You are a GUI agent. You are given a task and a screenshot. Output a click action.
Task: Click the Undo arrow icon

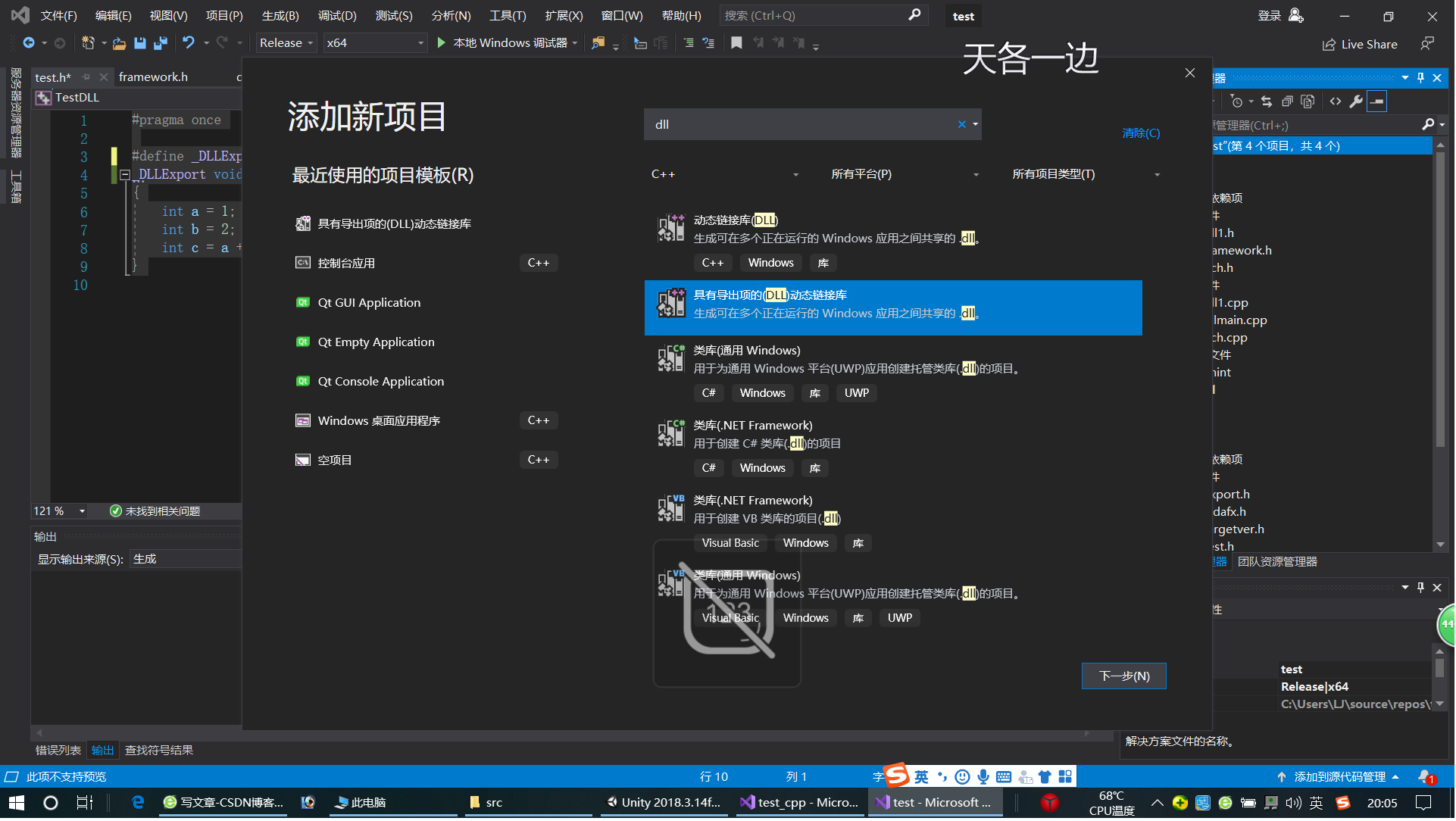pyautogui.click(x=188, y=43)
